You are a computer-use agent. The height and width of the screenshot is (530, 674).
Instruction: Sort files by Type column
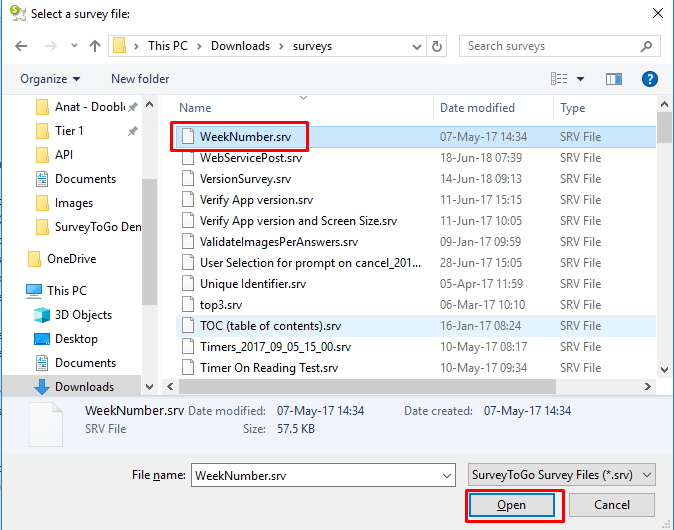(x=572, y=108)
